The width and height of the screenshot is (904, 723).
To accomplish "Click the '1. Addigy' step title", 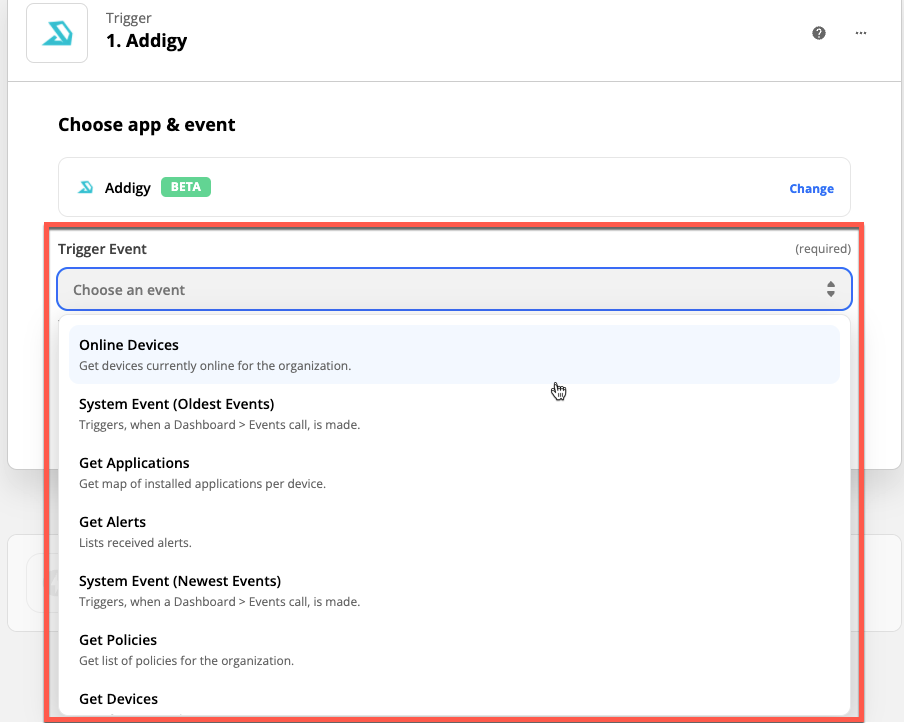I will tap(146, 41).
